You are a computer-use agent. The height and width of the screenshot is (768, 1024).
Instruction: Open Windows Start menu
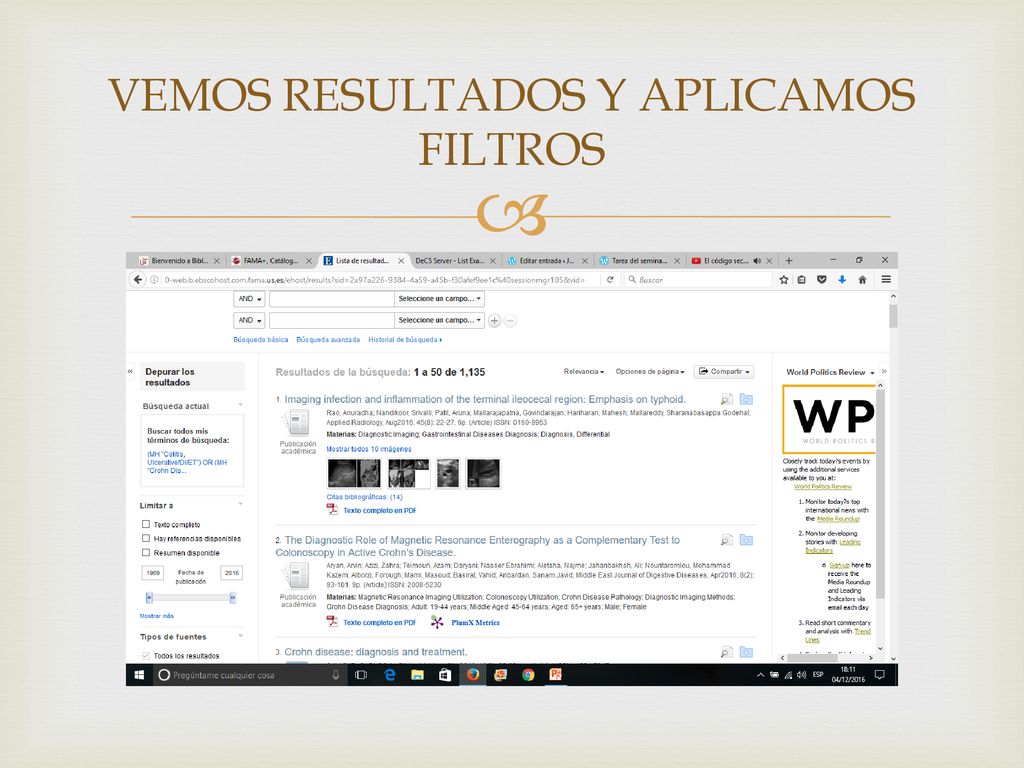139,675
